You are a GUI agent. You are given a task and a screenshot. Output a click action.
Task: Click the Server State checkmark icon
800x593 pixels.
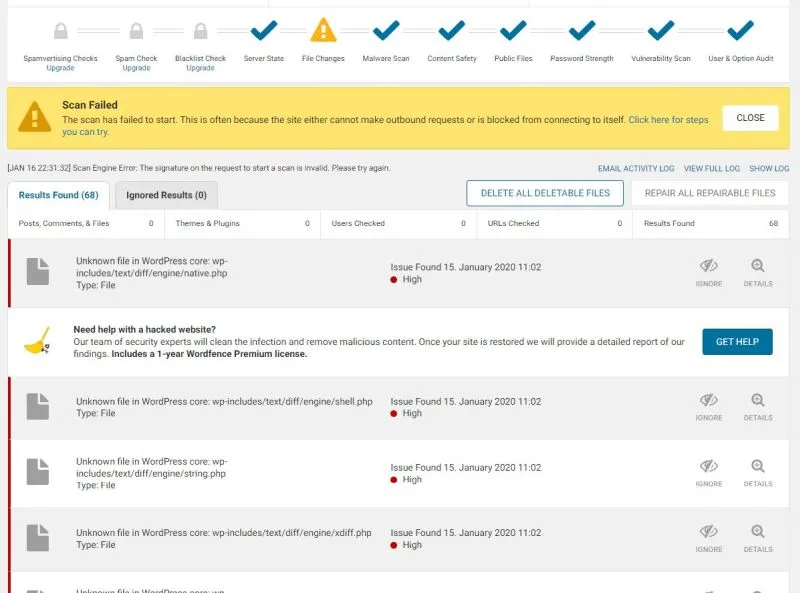click(264, 31)
